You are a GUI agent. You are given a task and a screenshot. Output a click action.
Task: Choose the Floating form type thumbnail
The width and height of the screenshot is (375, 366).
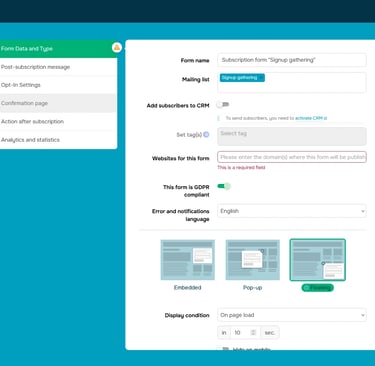(x=317, y=260)
